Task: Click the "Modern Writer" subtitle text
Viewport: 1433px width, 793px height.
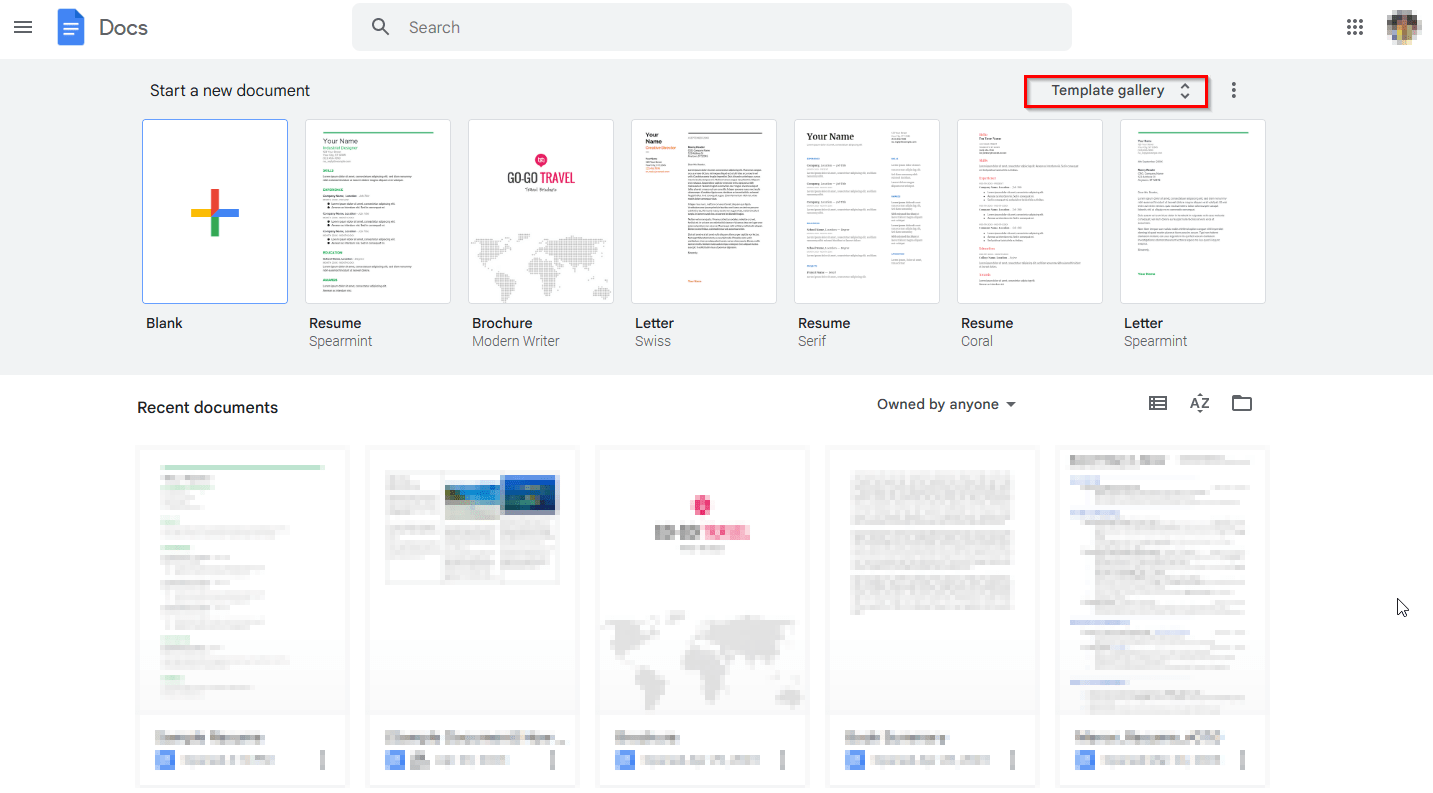Action: (x=516, y=341)
